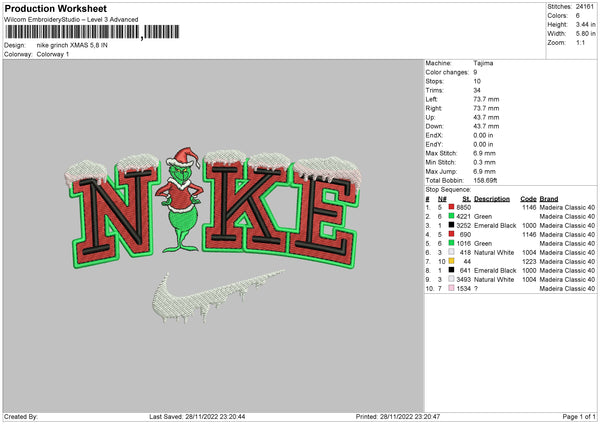Click the 'Created By:' footer label
This screenshot has width=600, height=424.
tap(21, 416)
